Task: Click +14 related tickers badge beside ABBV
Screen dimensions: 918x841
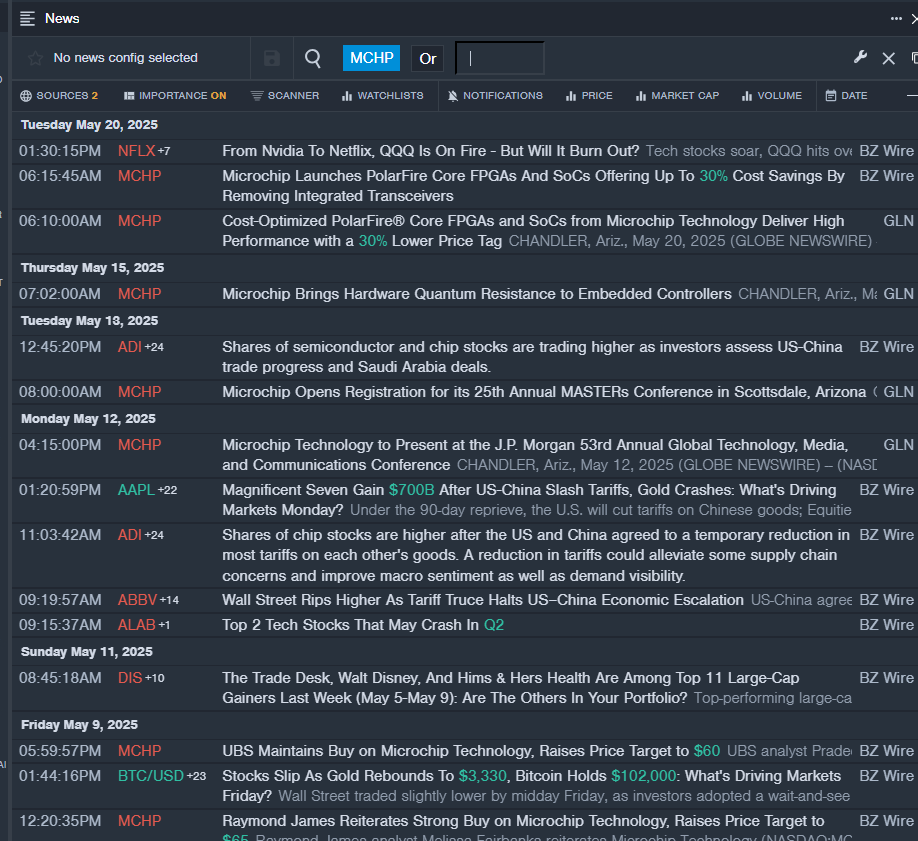Action: (x=169, y=600)
